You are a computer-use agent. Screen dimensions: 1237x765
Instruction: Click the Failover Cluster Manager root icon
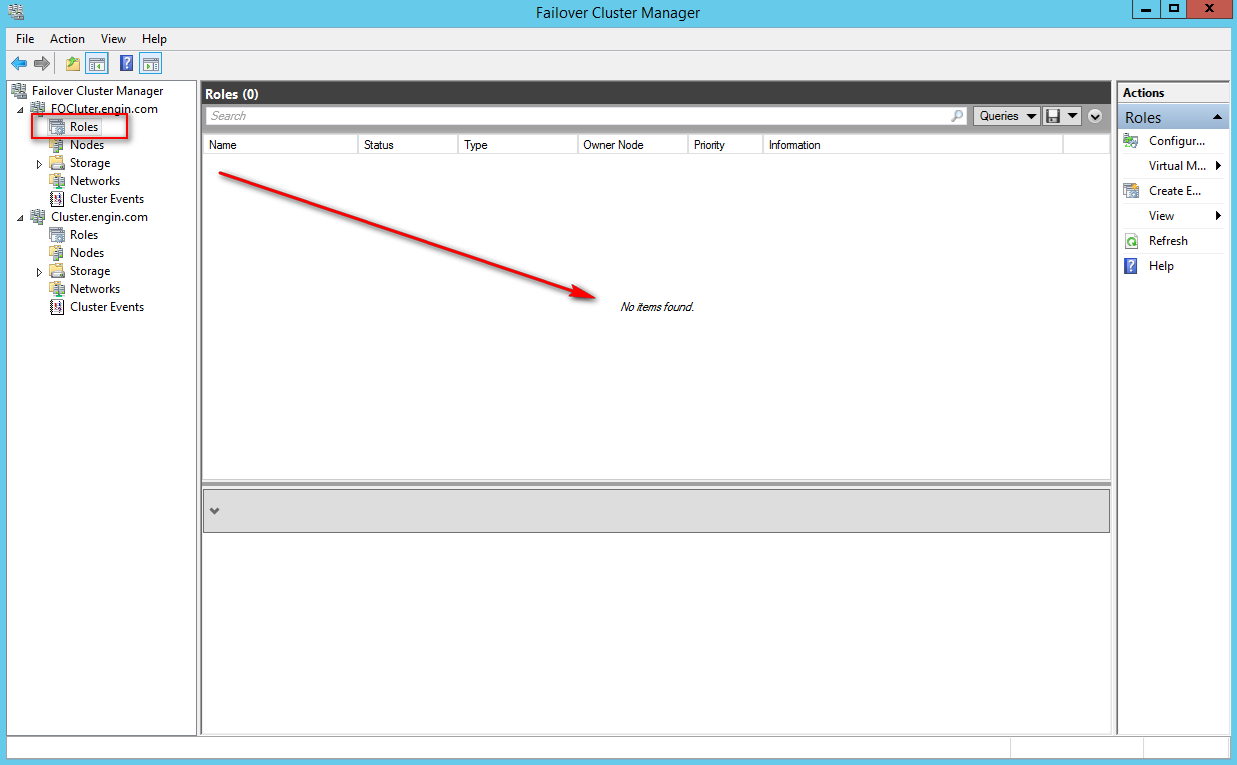tap(19, 91)
